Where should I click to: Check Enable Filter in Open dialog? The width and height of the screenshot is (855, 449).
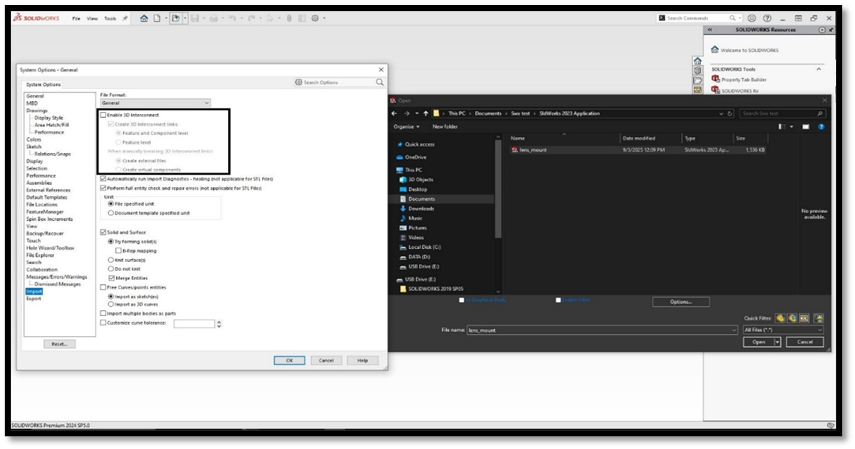click(x=558, y=300)
